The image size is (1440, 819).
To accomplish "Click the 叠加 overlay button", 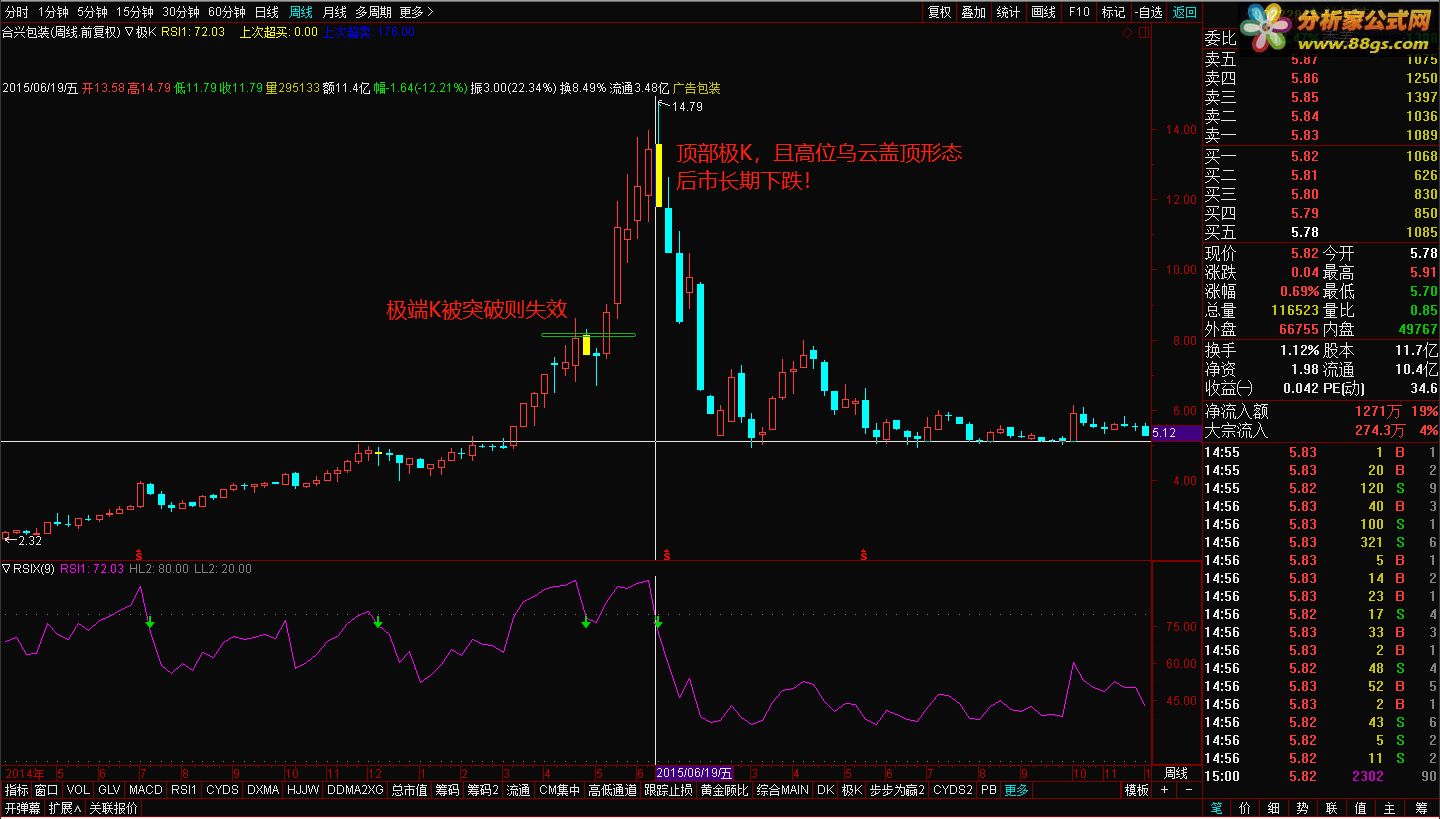I will tap(974, 12).
